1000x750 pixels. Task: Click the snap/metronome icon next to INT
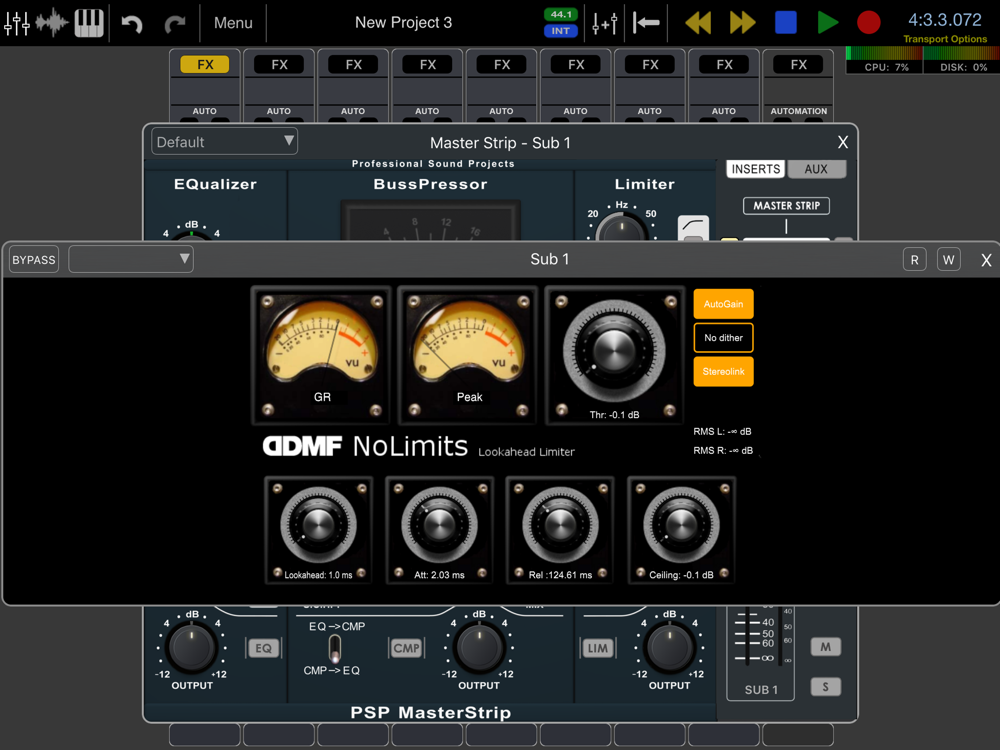pyautogui.click(x=605, y=24)
